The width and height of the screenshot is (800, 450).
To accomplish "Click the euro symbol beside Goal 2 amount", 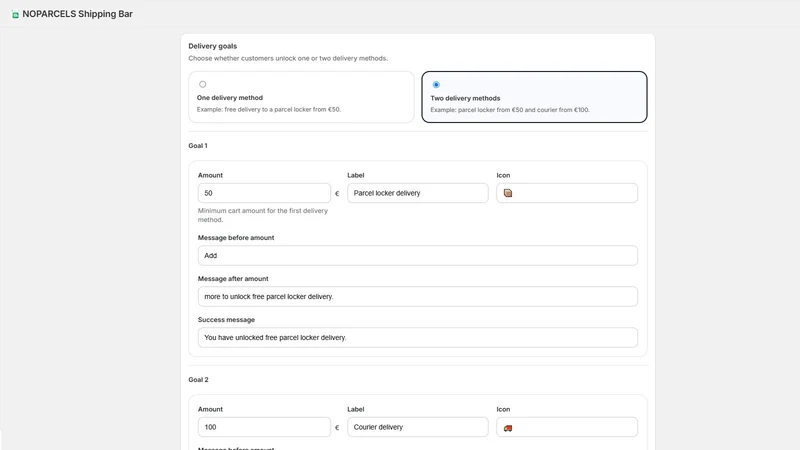I will [x=337, y=428].
